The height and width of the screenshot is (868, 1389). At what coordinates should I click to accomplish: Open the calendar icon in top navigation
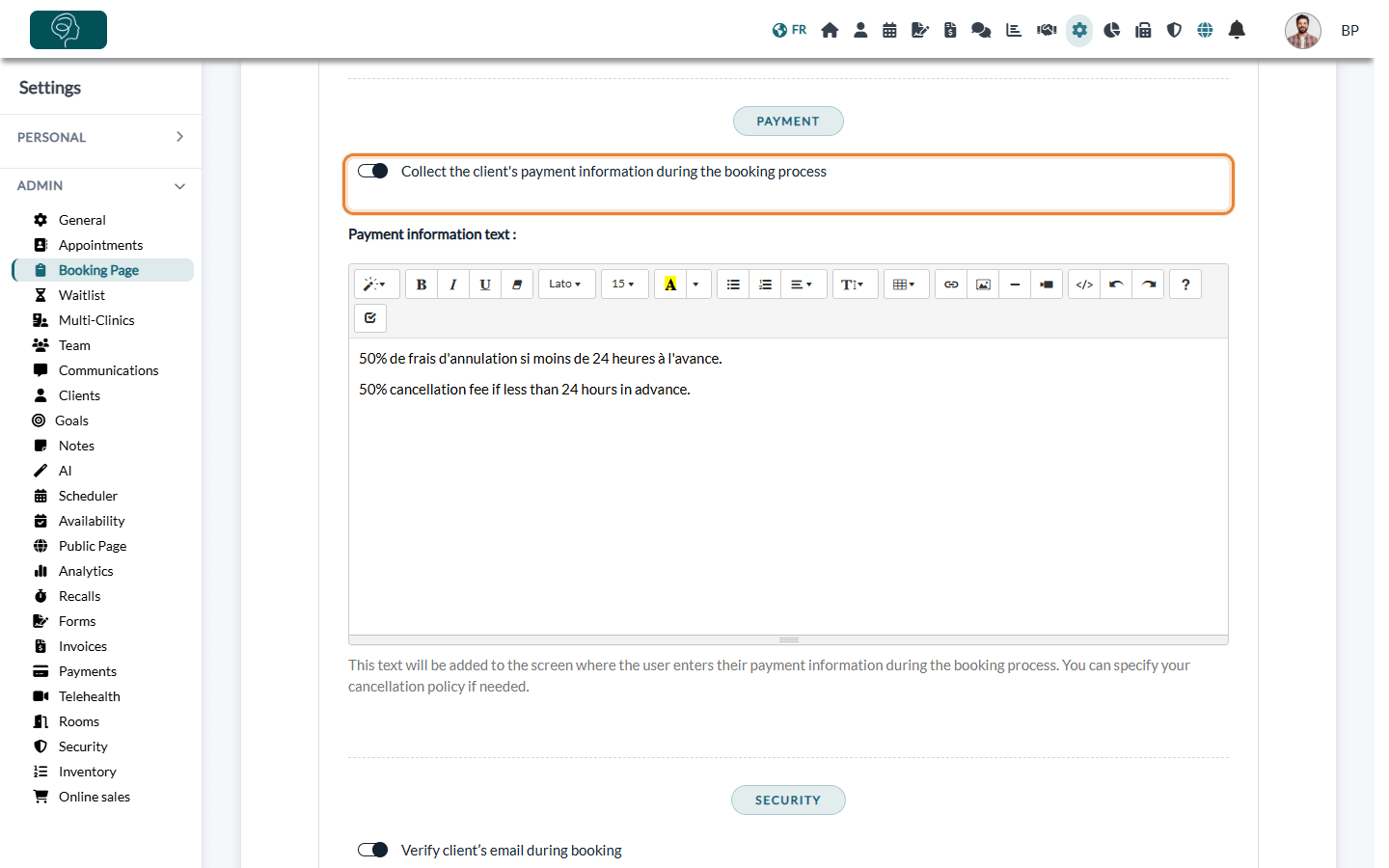tap(889, 30)
